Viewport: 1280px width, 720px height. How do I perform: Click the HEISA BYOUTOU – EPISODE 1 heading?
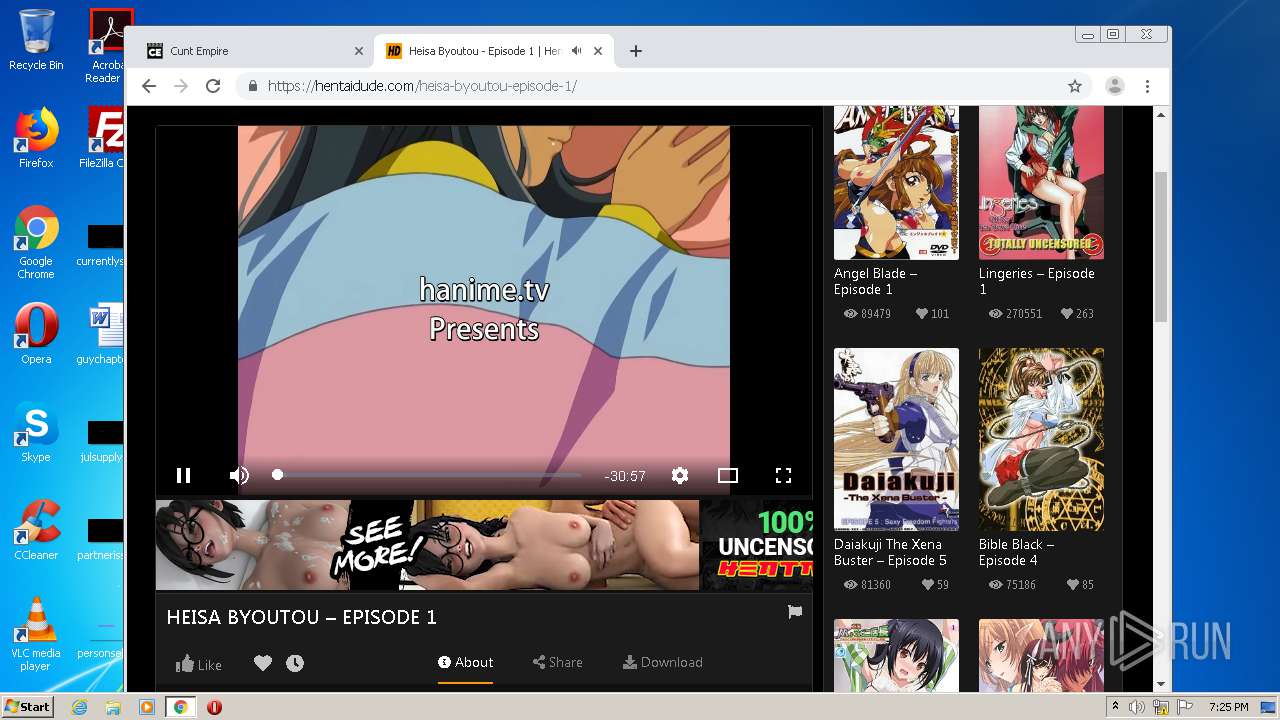pyautogui.click(x=302, y=617)
